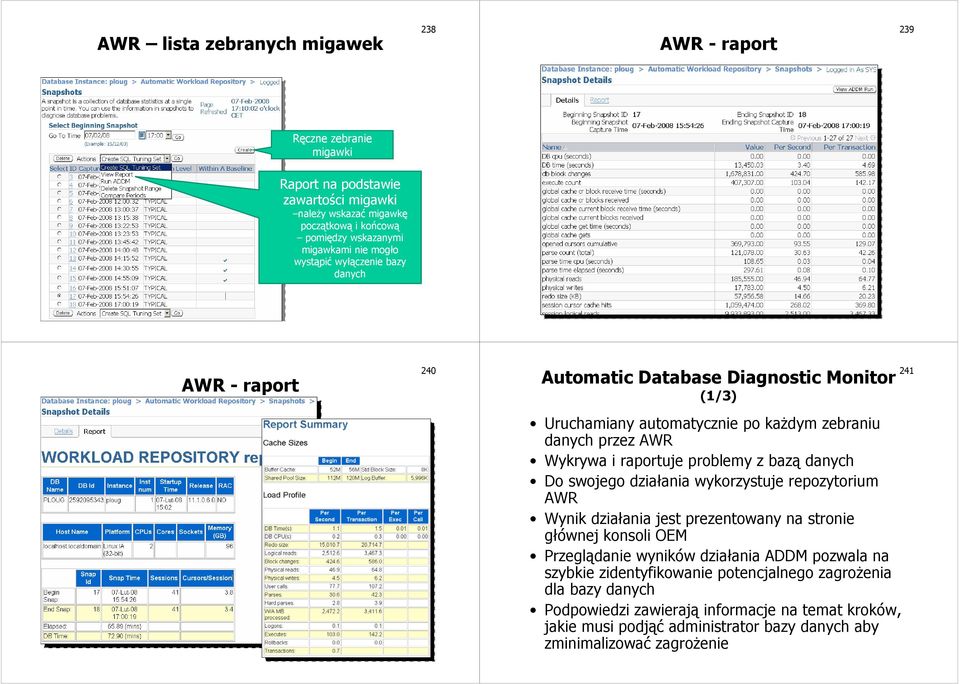The image size is (960, 684).
Task: Open snapshot ID 13 link in the list
Action: point(73,258)
